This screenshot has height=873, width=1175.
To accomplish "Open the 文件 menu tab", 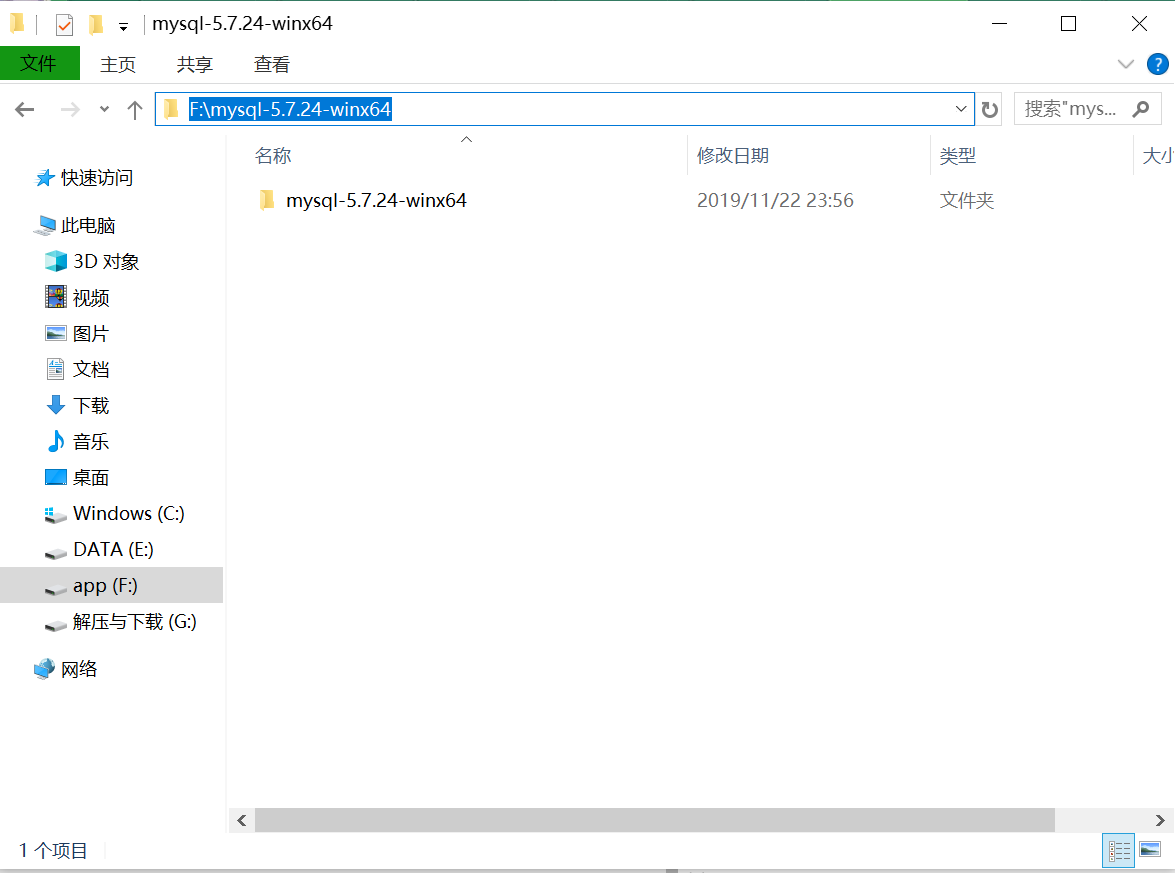I will (x=39, y=63).
